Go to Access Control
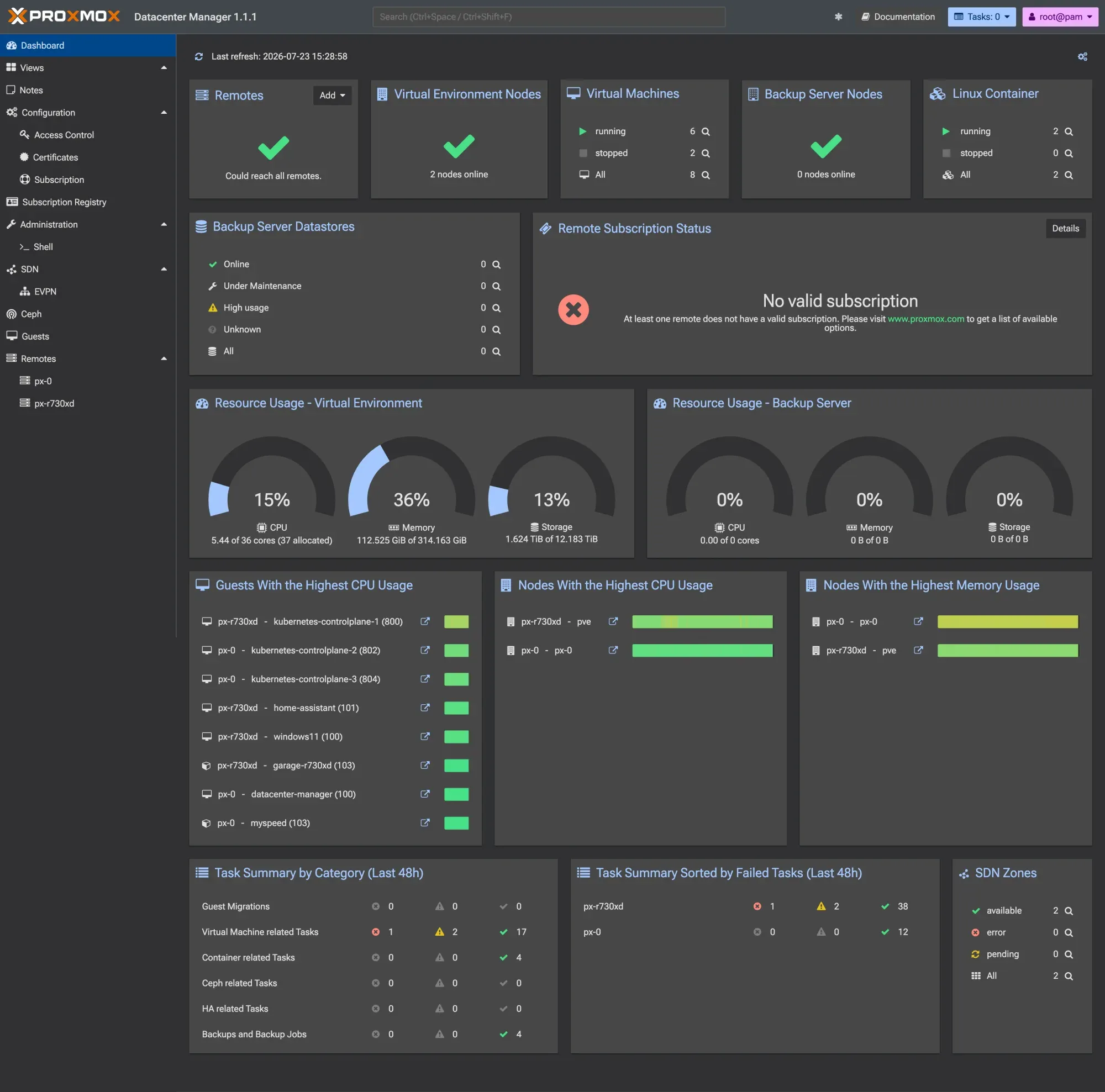This screenshot has width=1105, height=1092. pyautogui.click(x=88, y=135)
